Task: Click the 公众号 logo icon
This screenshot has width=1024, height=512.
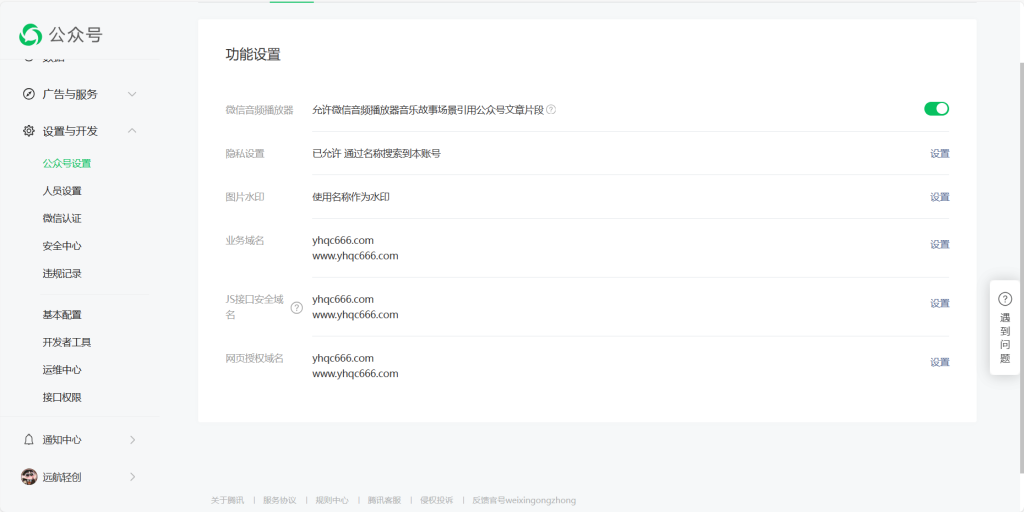Action: [x=31, y=35]
